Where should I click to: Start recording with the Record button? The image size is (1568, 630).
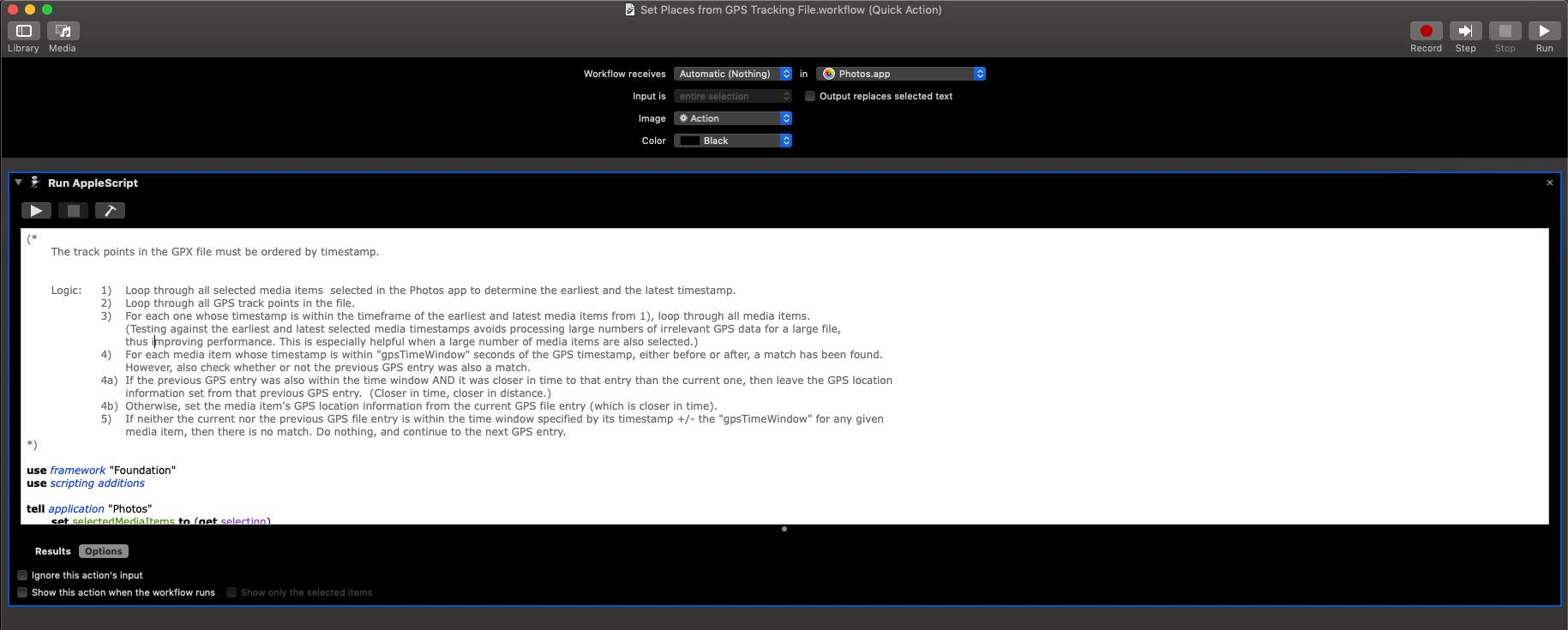(x=1426, y=31)
